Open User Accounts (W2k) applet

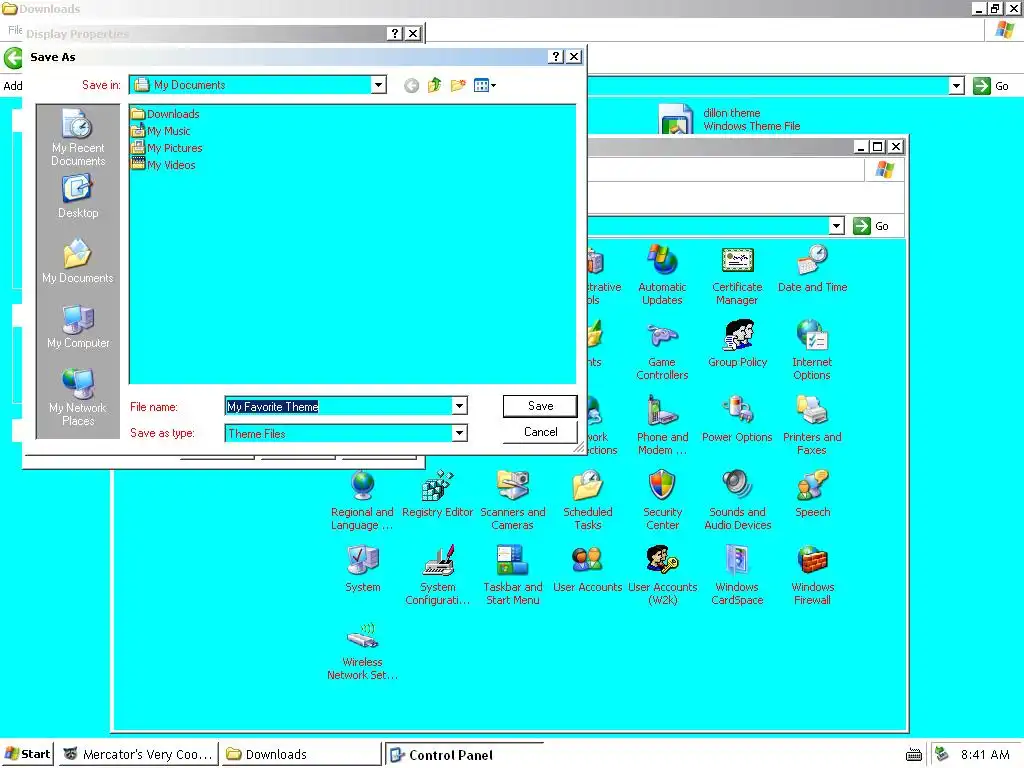(x=662, y=575)
